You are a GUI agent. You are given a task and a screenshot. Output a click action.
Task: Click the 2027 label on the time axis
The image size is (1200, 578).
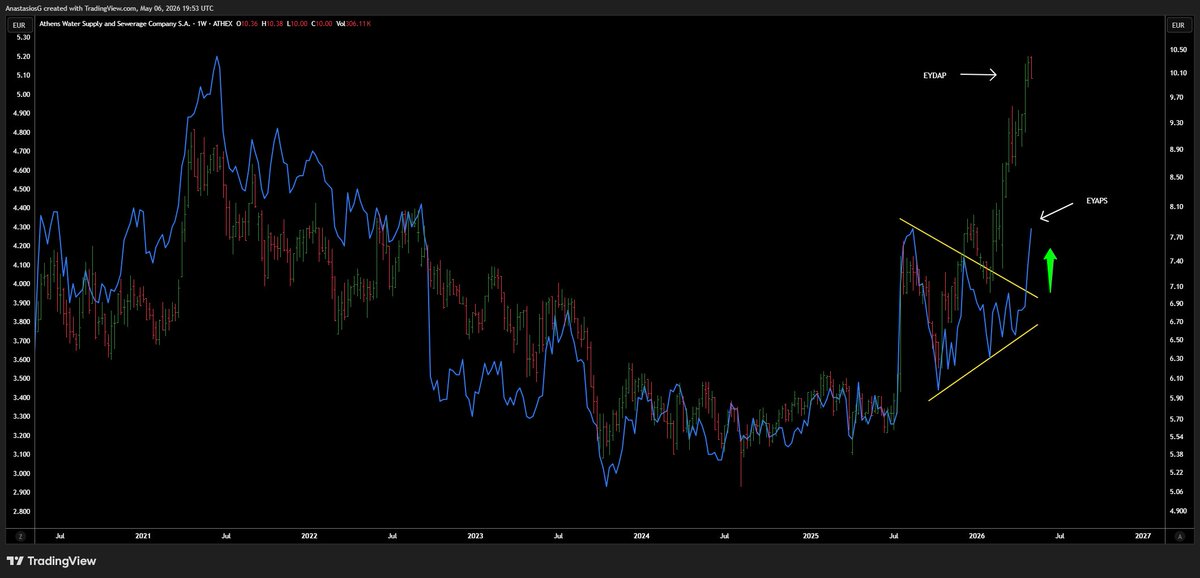click(x=1143, y=536)
